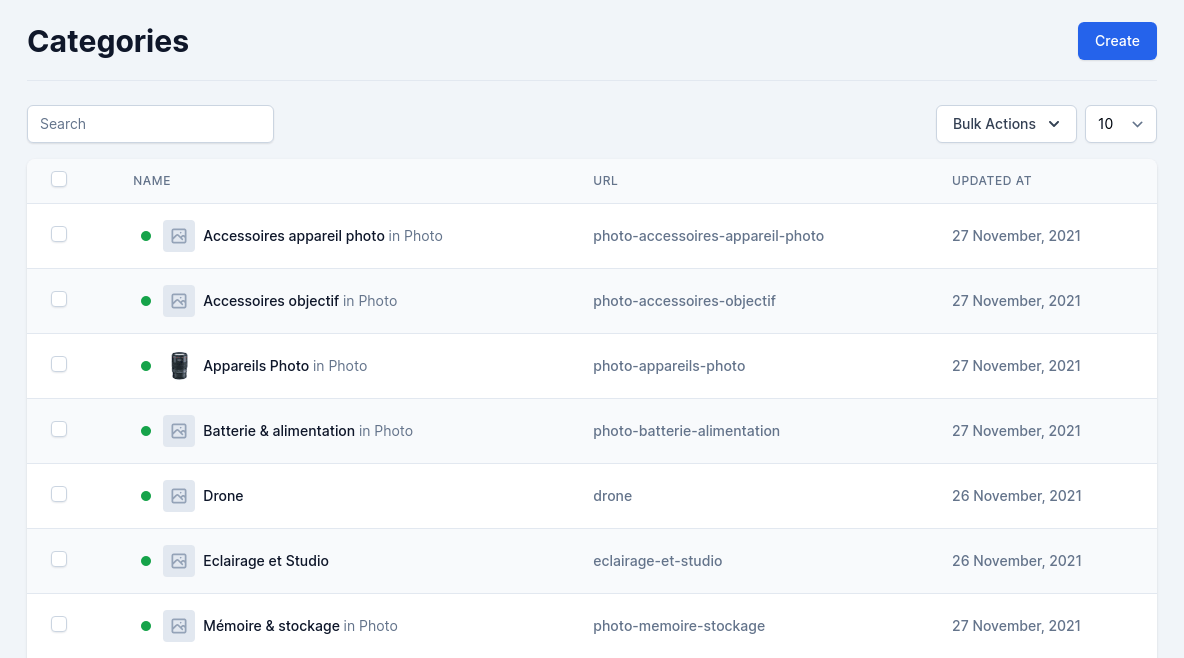This screenshot has height=658, width=1184.
Task: Toggle the select-all checkbox in table header
Action: (x=59, y=179)
